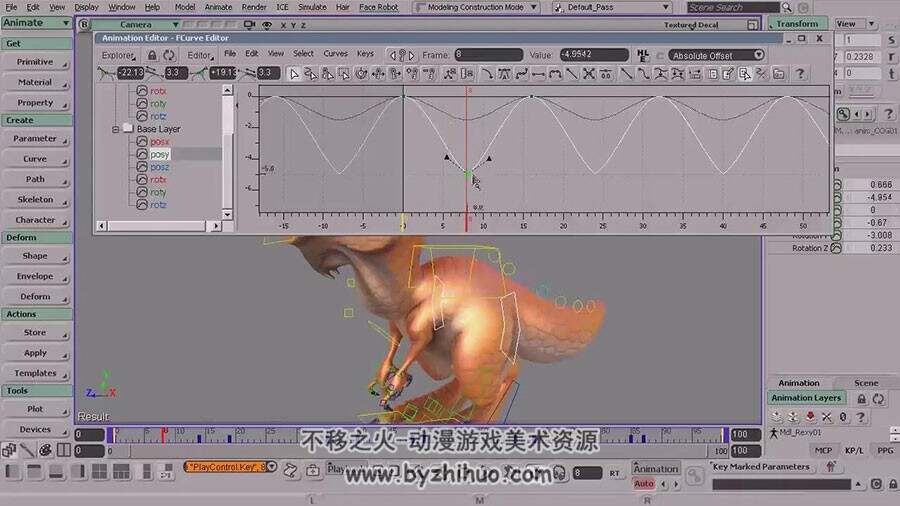Click the red playhead in bottom timeline
Image resolution: width=900 pixels, height=506 pixels.
164,435
